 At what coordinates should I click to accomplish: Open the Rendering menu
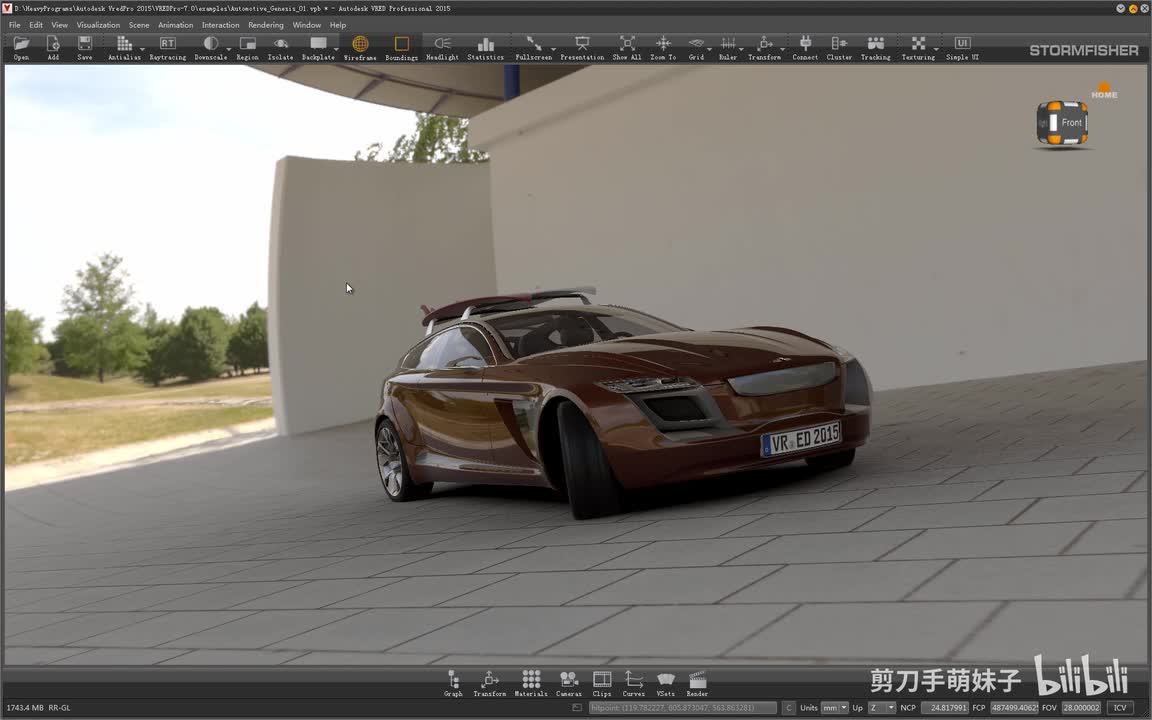tap(266, 25)
